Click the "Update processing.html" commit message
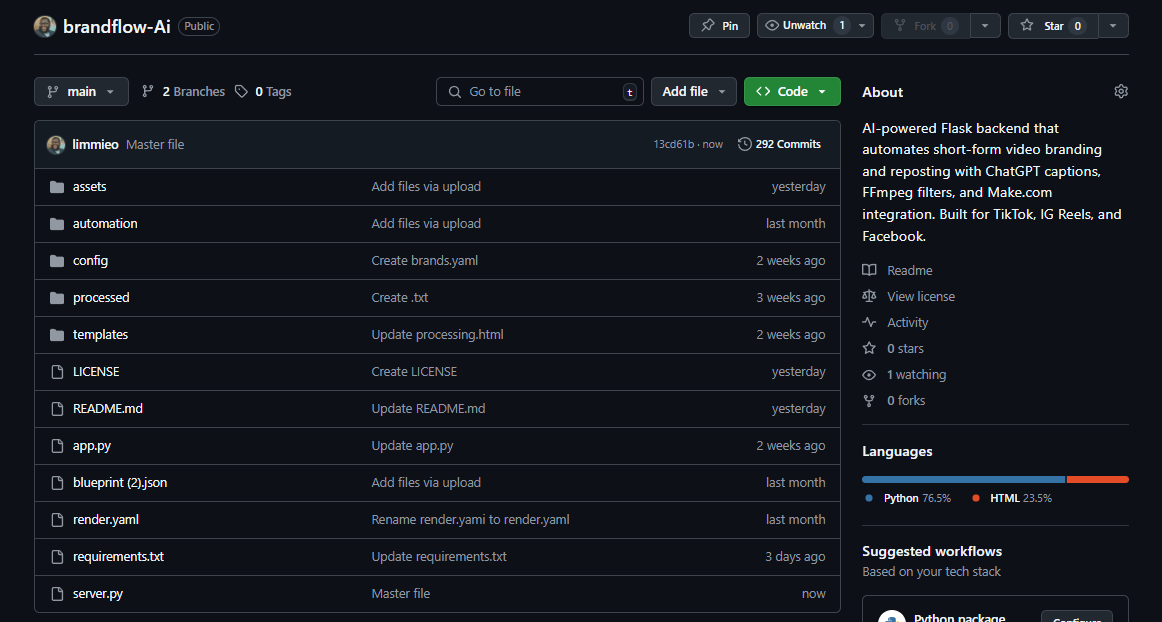The height and width of the screenshot is (622, 1162). tap(437, 335)
